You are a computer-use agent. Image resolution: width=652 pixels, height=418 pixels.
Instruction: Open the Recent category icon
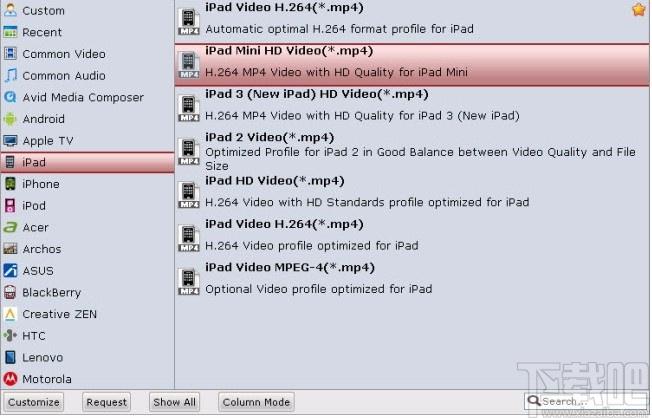pos(10,32)
